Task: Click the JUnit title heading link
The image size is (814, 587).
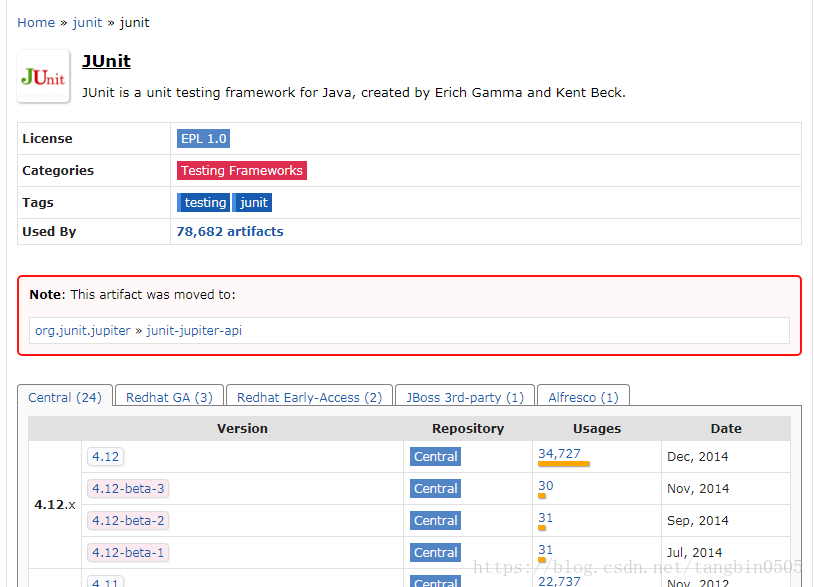Action: pyautogui.click(x=106, y=61)
